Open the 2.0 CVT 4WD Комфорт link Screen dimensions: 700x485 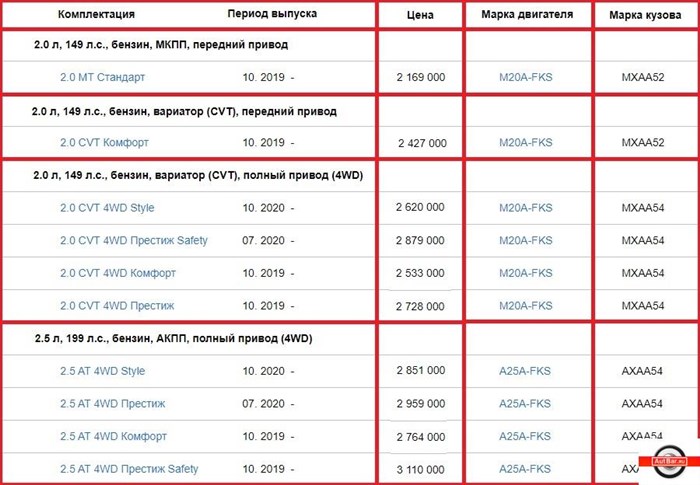tap(118, 273)
